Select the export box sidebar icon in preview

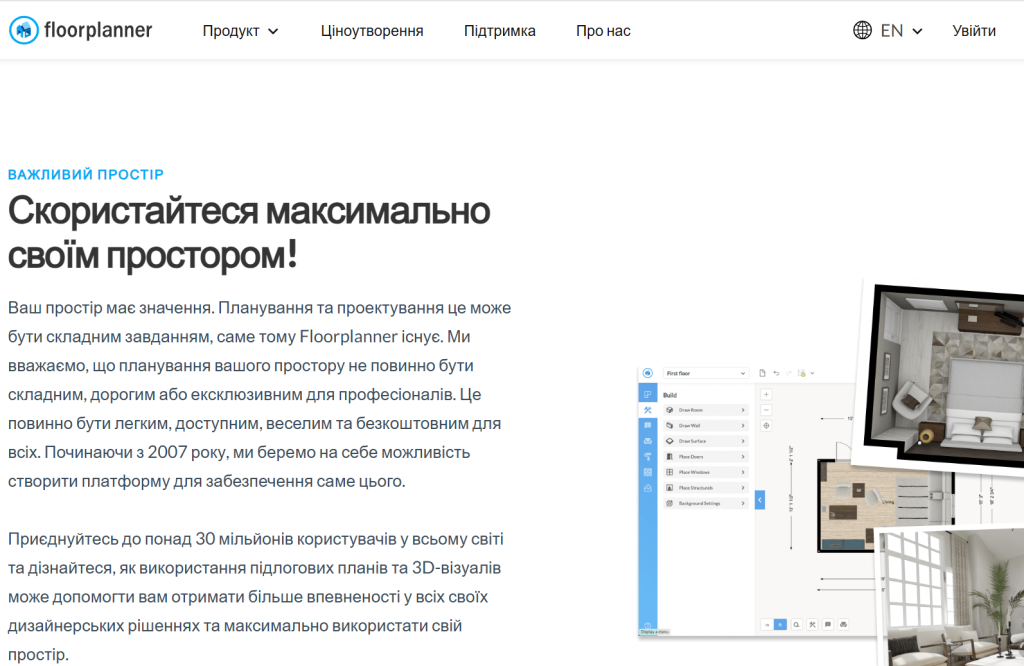pos(647,488)
